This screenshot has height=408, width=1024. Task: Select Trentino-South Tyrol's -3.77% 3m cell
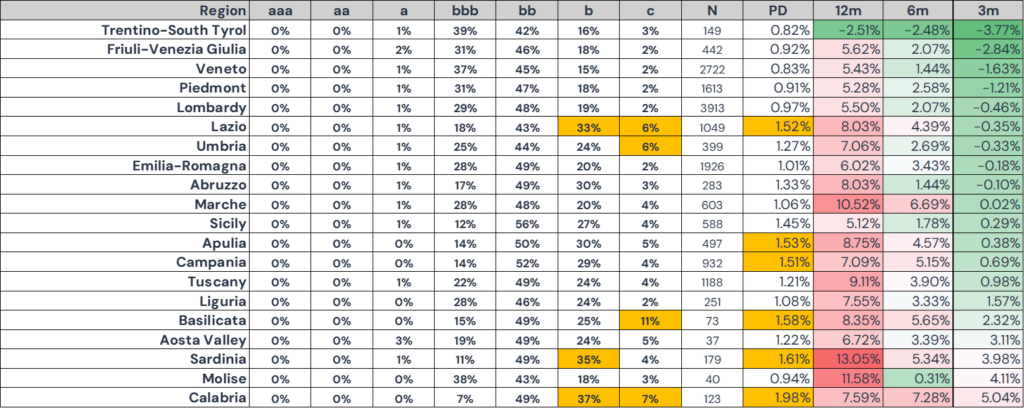pyautogui.click(x=989, y=30)
